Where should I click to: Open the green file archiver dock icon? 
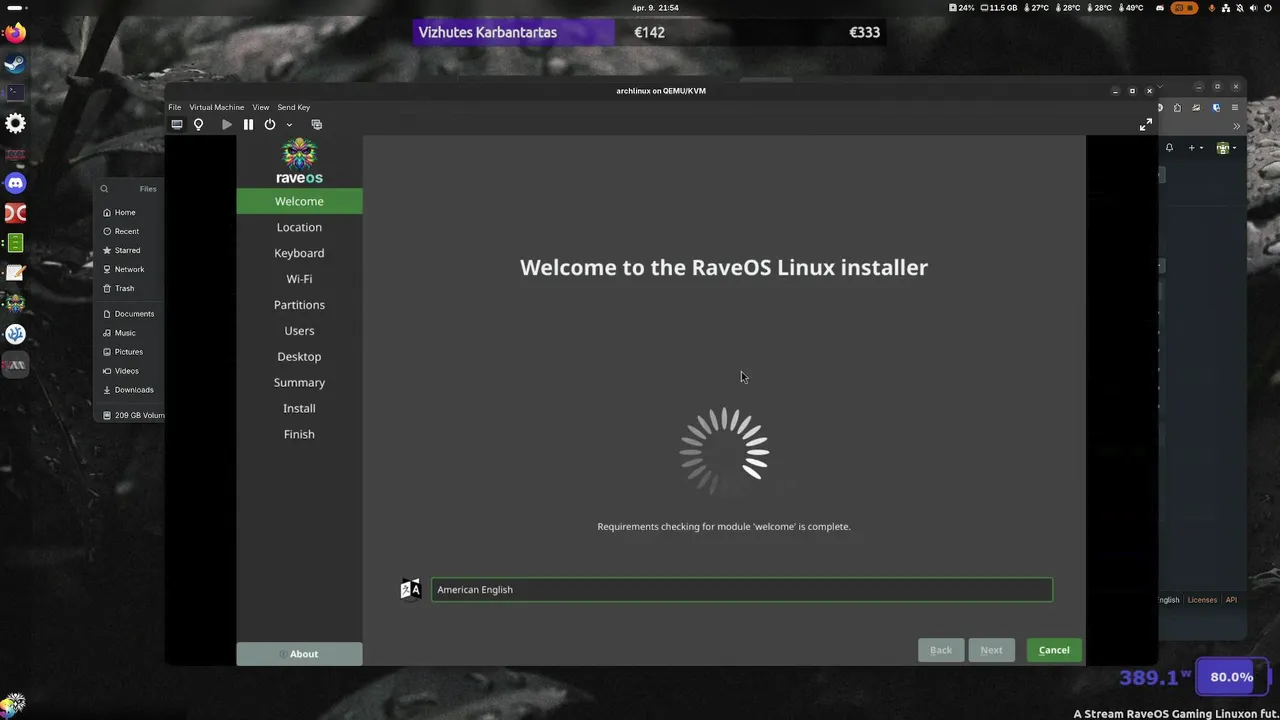coord(15,243)
